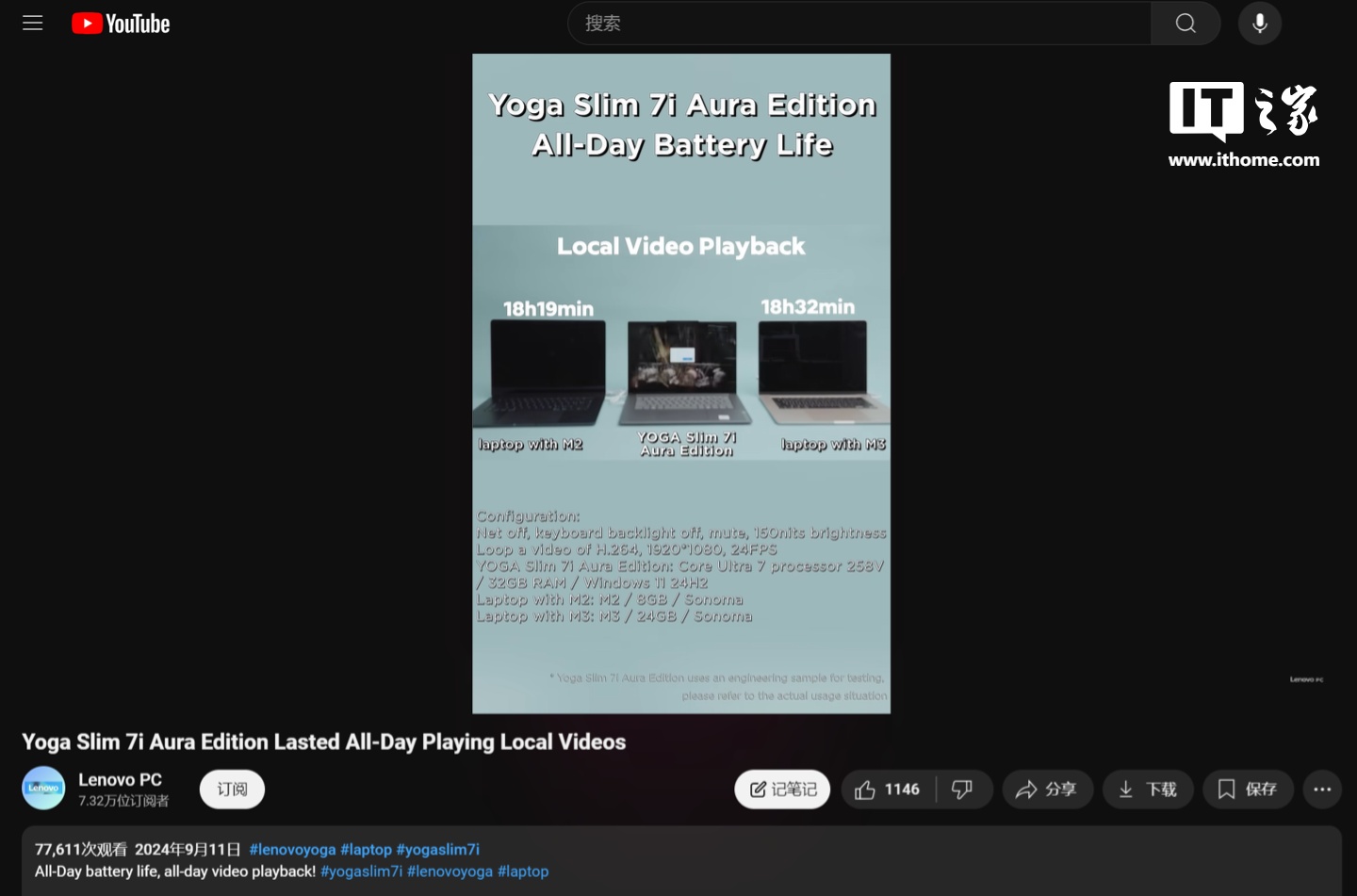This screenshot has width=1357, height=896.
Task: Click the YouTube home logo
Action: (122, 24)
